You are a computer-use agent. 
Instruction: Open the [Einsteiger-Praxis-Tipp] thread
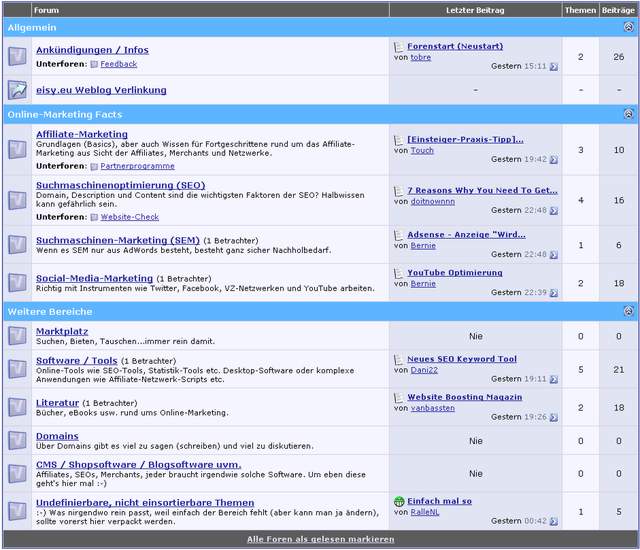(x=465, y=139)
